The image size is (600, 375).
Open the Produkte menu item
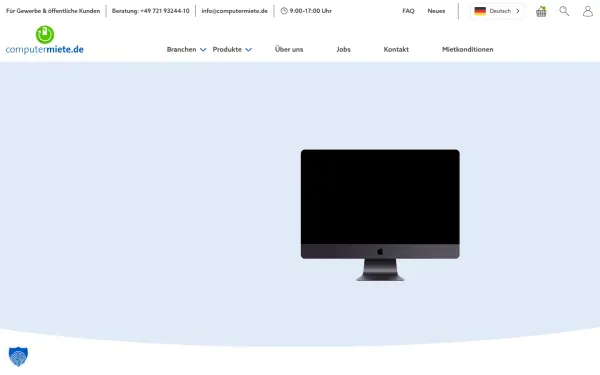[227, 49]
